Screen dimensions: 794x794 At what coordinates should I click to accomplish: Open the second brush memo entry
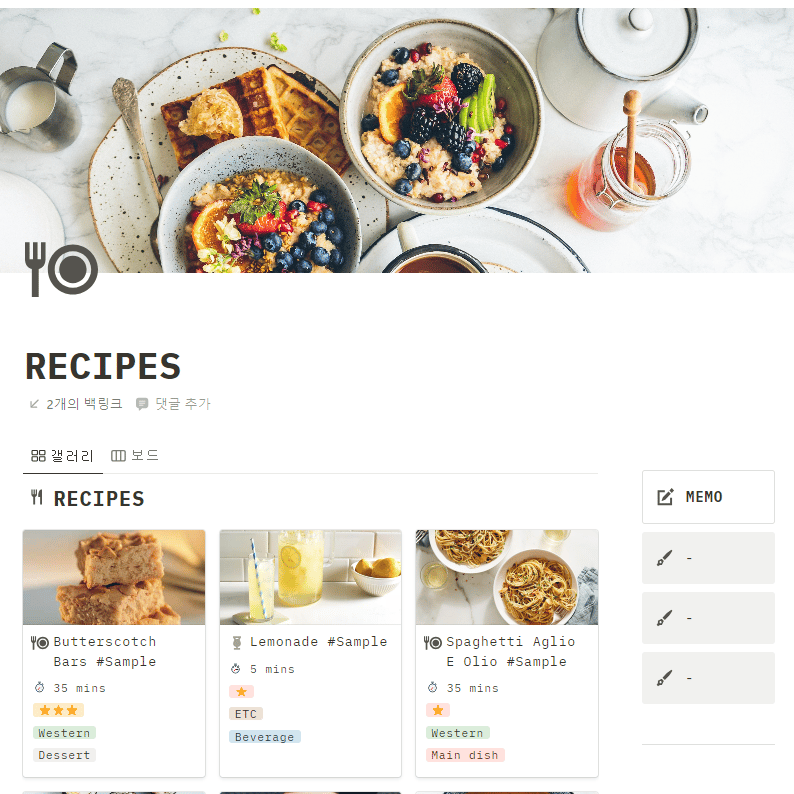click(x=708, y=618)
